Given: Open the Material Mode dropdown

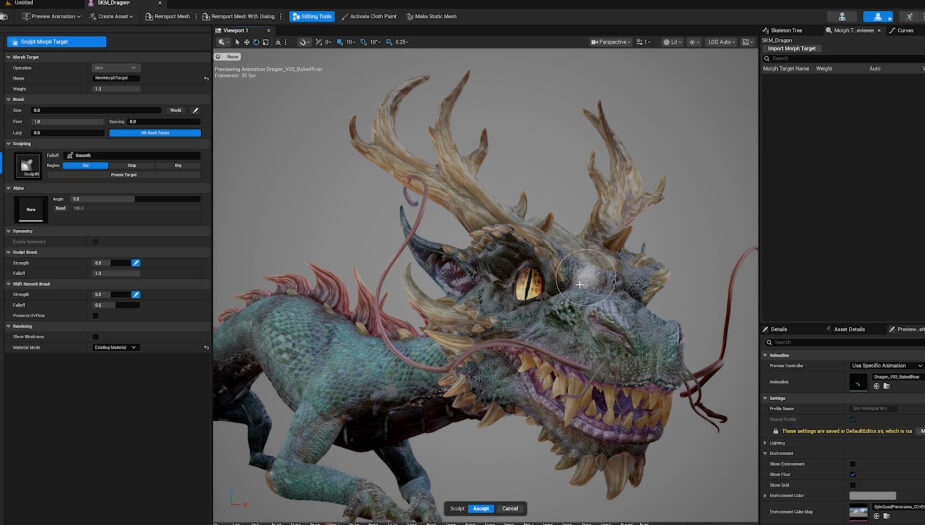Looking at the screenshot, I should point(116,347).
